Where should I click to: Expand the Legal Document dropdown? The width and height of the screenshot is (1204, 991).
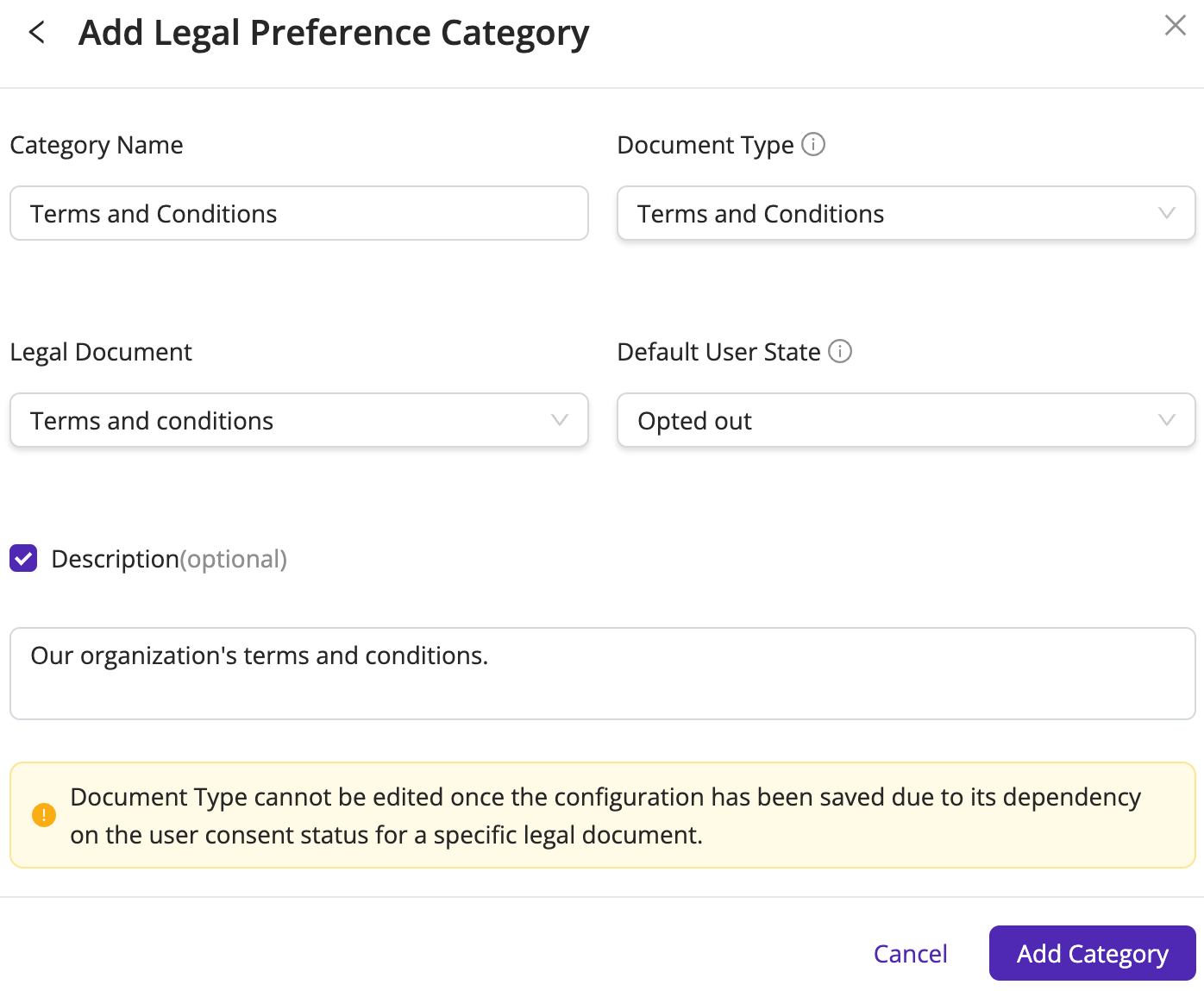click(x=298, y=420)
